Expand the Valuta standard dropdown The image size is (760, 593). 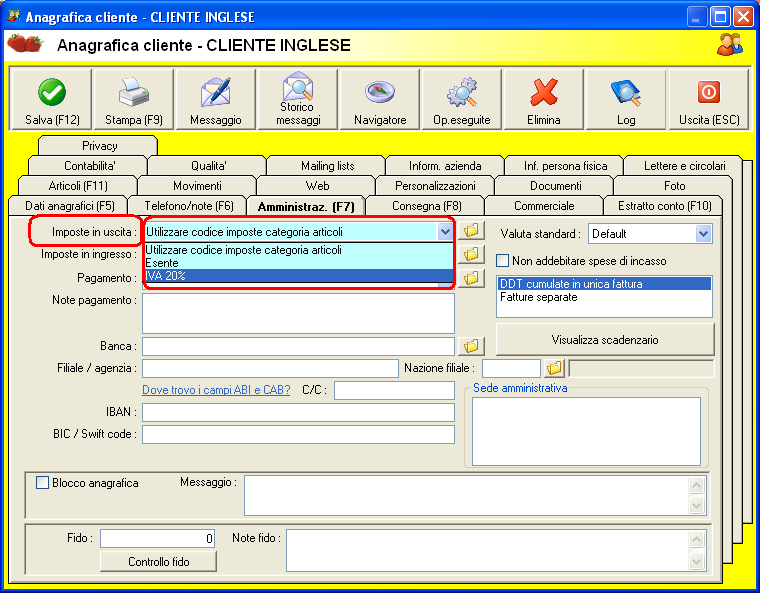(703, 233)
